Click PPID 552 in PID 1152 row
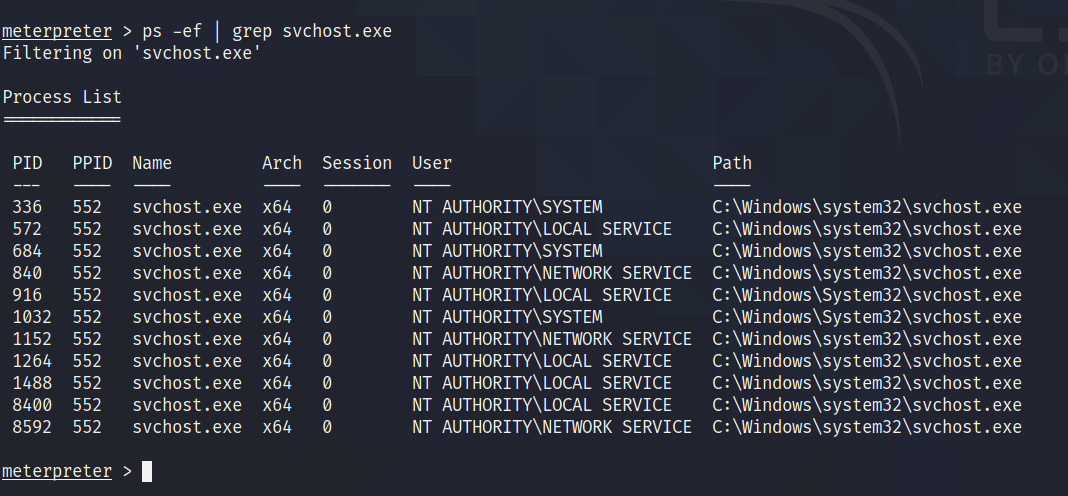The width and height of the screenshot is (1068, 496). point(87,339)
